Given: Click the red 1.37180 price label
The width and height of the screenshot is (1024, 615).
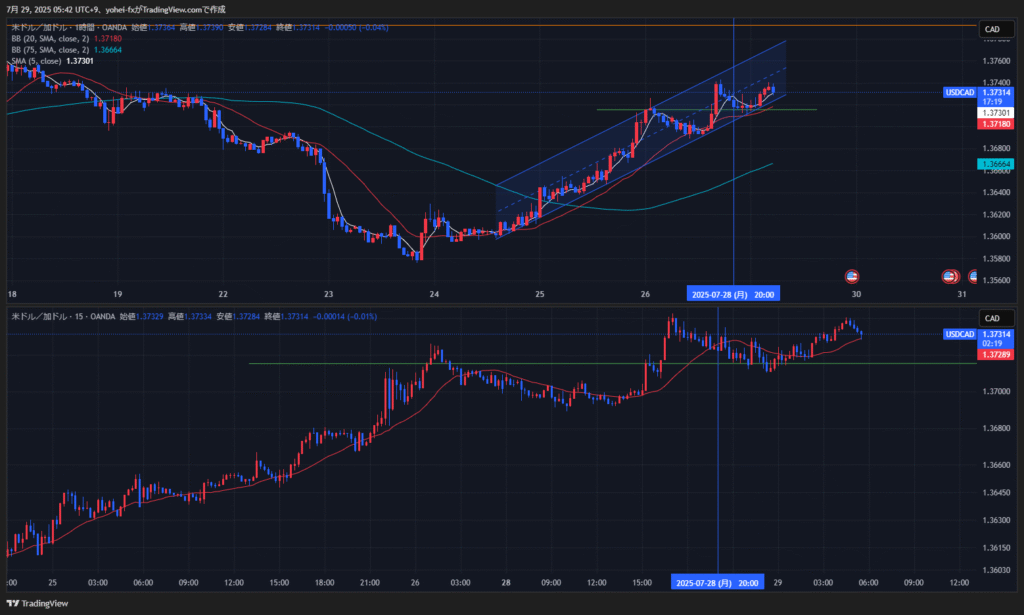Looking at the screenshot, I should (x=993, y=124).
